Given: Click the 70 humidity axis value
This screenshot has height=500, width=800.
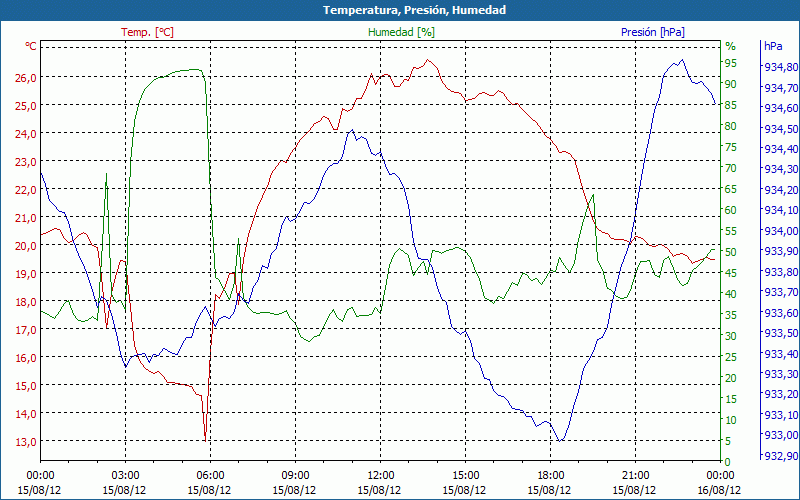Looking at the screenshot, I should click(731, 168).
